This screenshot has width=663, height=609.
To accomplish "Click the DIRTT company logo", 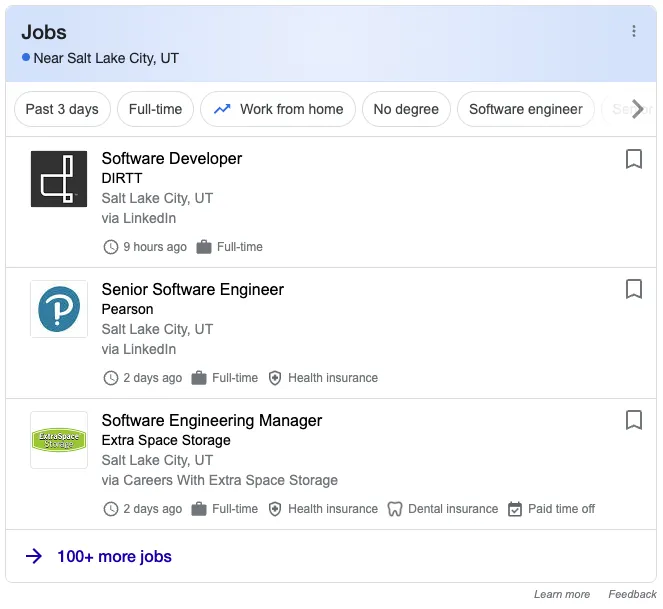I will tap(59, 179).
